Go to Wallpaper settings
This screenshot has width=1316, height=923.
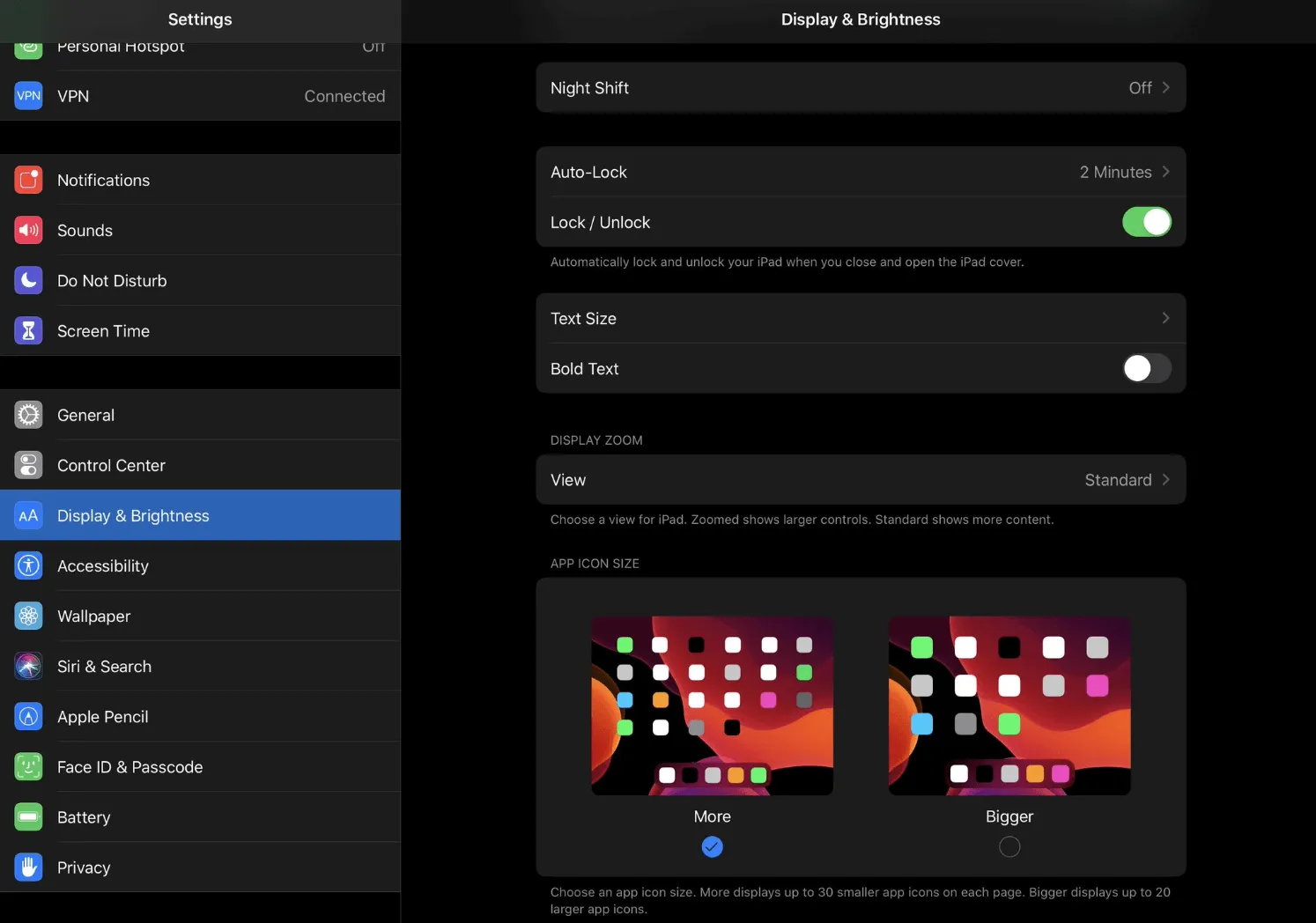tap(200, 616)
